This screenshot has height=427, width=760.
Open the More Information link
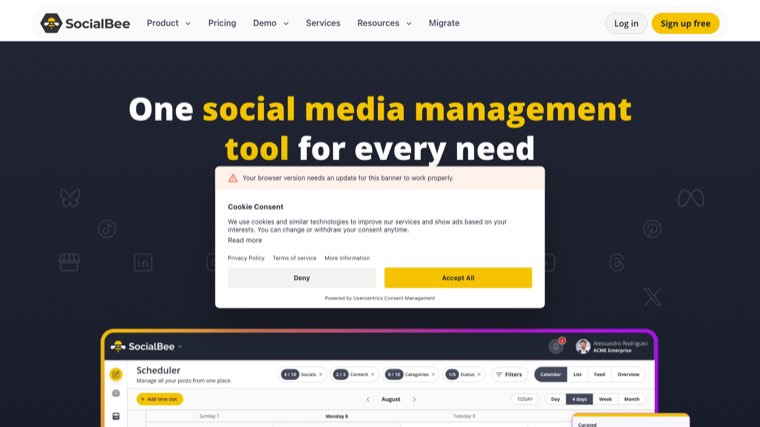click(347, 258)
